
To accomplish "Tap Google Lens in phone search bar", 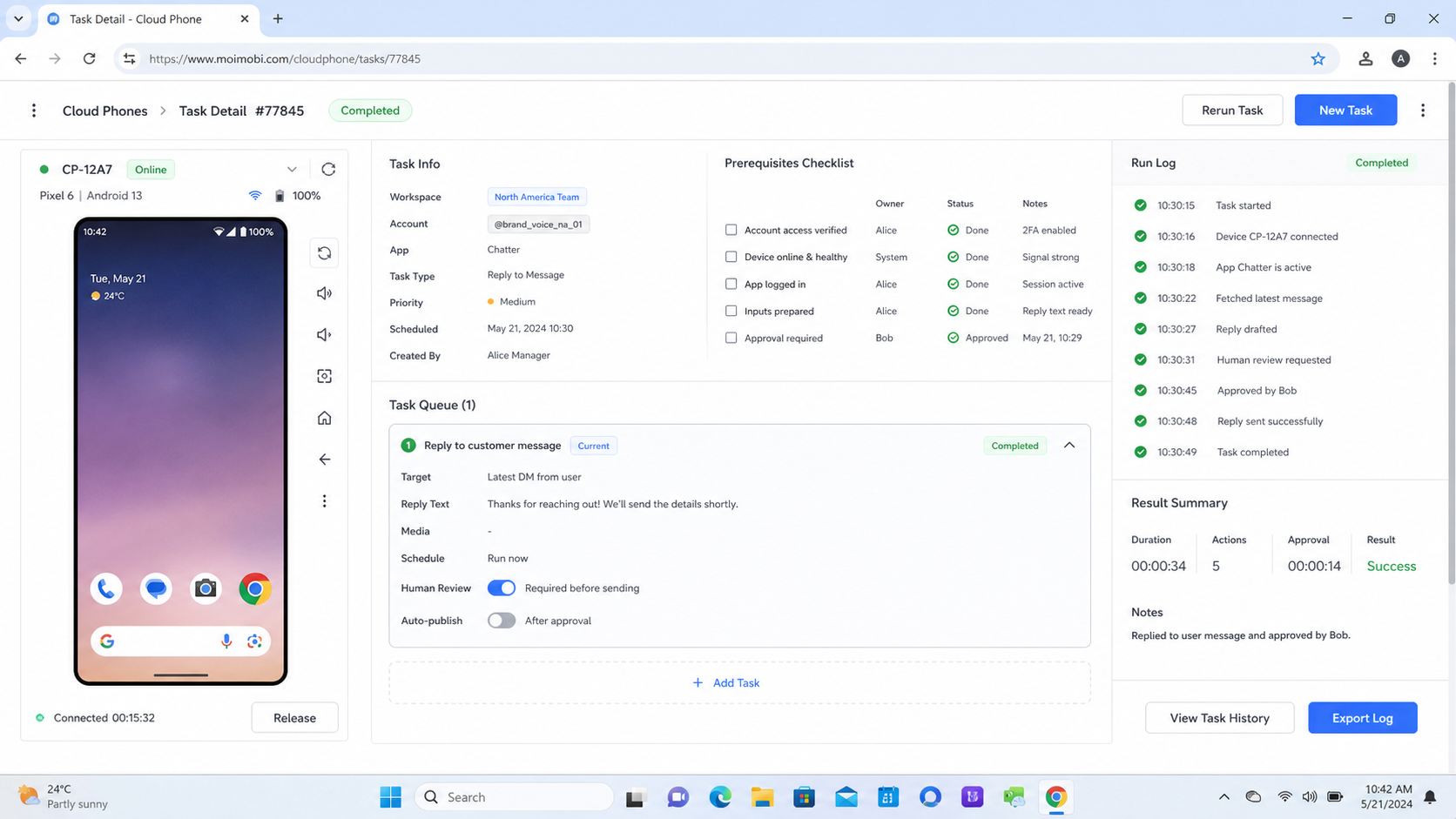I will pyautogui.click(x=254, y=641).
